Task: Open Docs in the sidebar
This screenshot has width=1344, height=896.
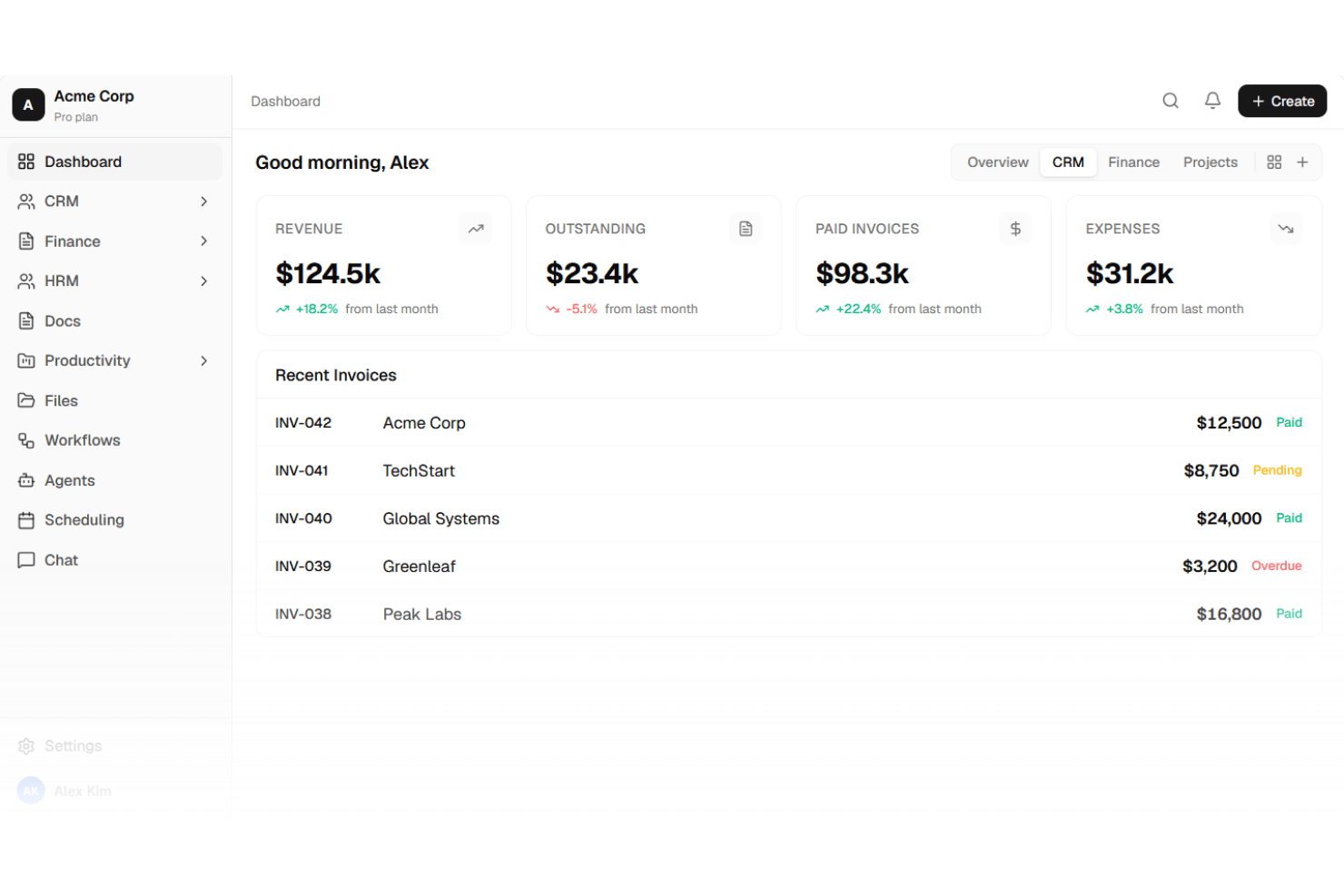Action: [x=114, y=321]
